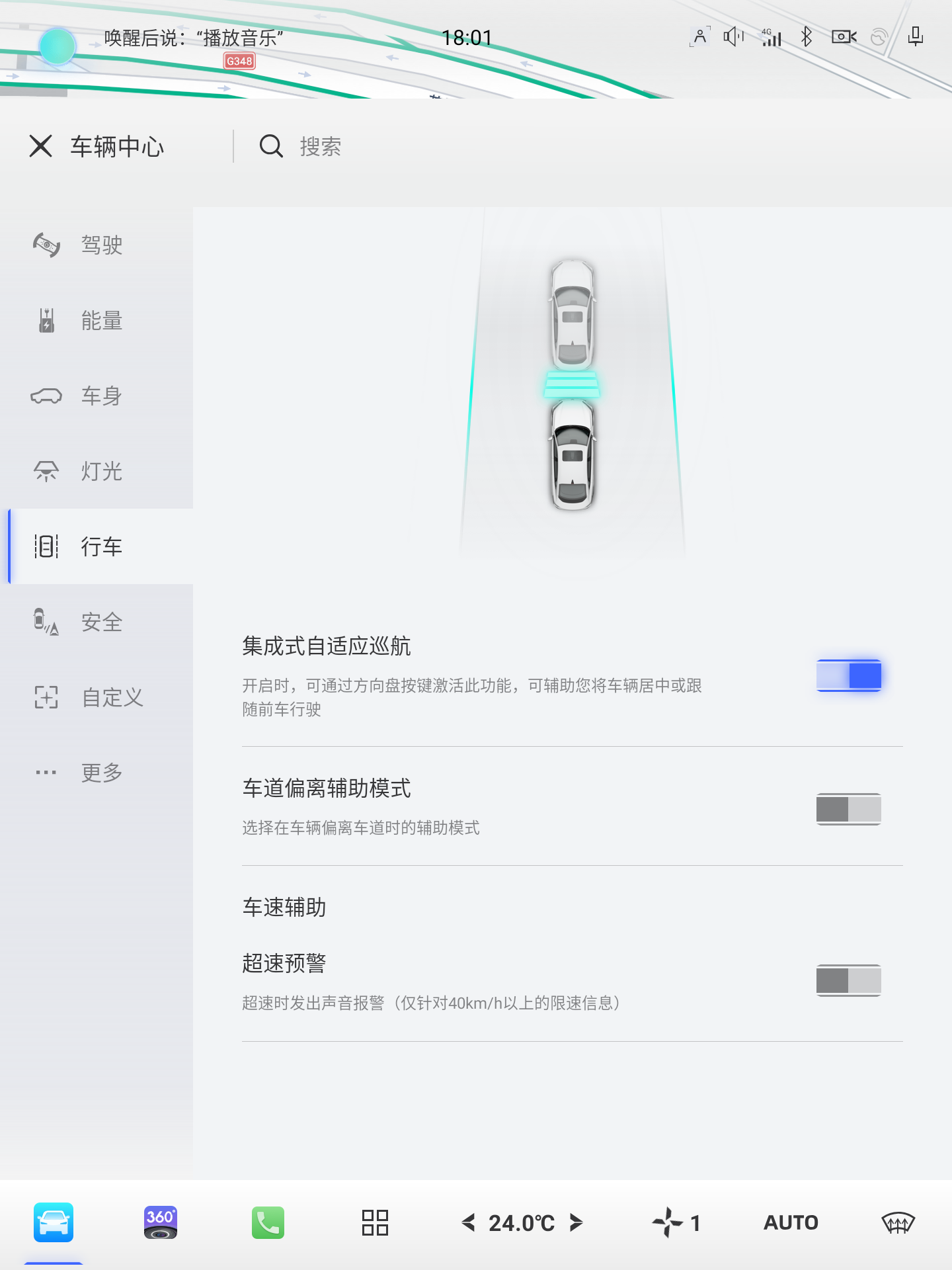Open the 360° camera view app

pos(160,1222)
